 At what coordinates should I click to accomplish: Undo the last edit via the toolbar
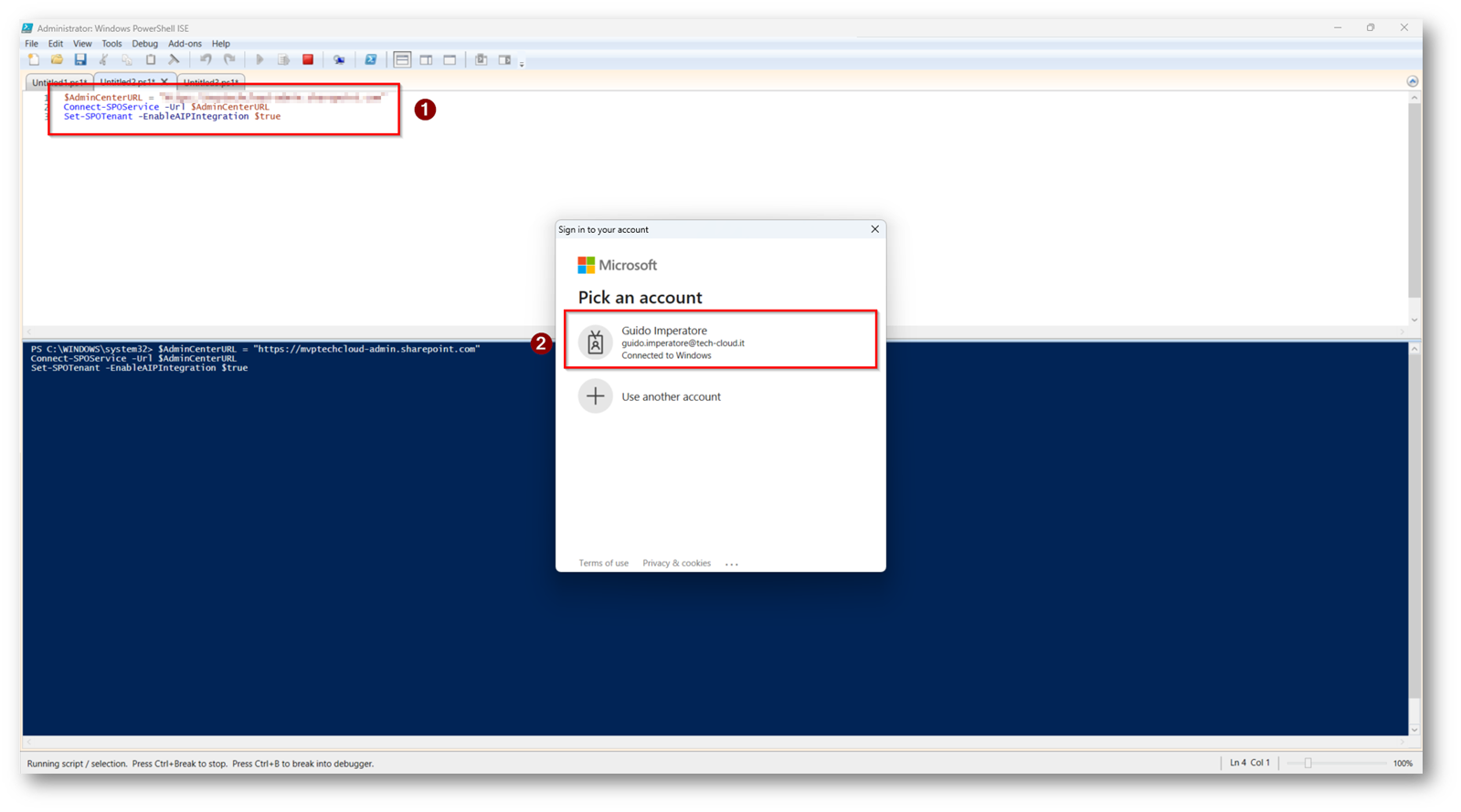pos(206,60)
